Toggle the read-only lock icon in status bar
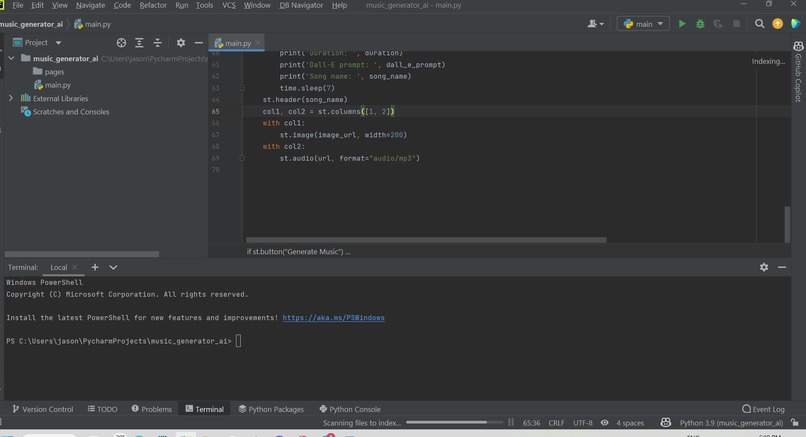806x437 pixels. pos(795,423)
